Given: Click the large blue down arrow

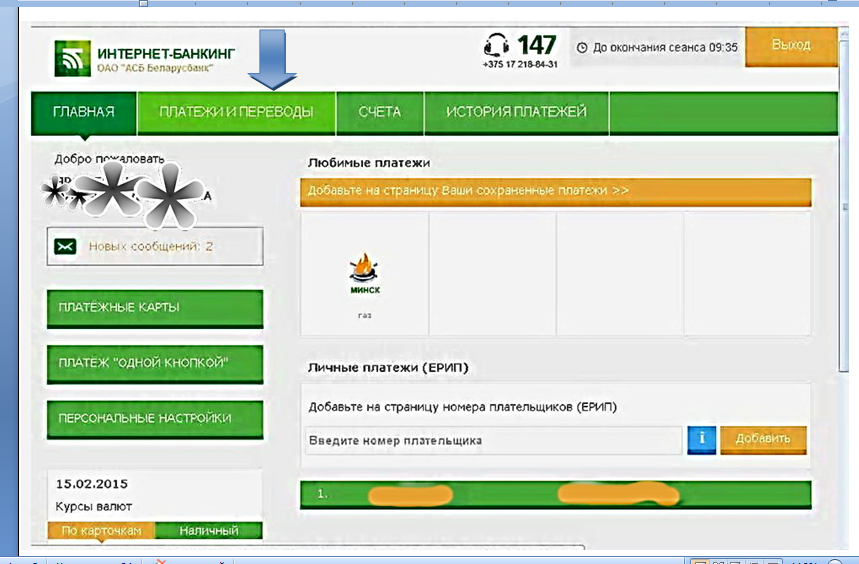Looking at the screenshot, I should (x=271, y=58).
